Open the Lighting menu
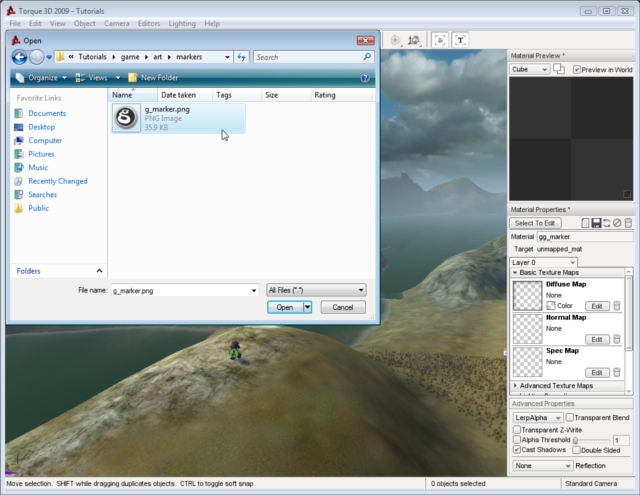 182,23
